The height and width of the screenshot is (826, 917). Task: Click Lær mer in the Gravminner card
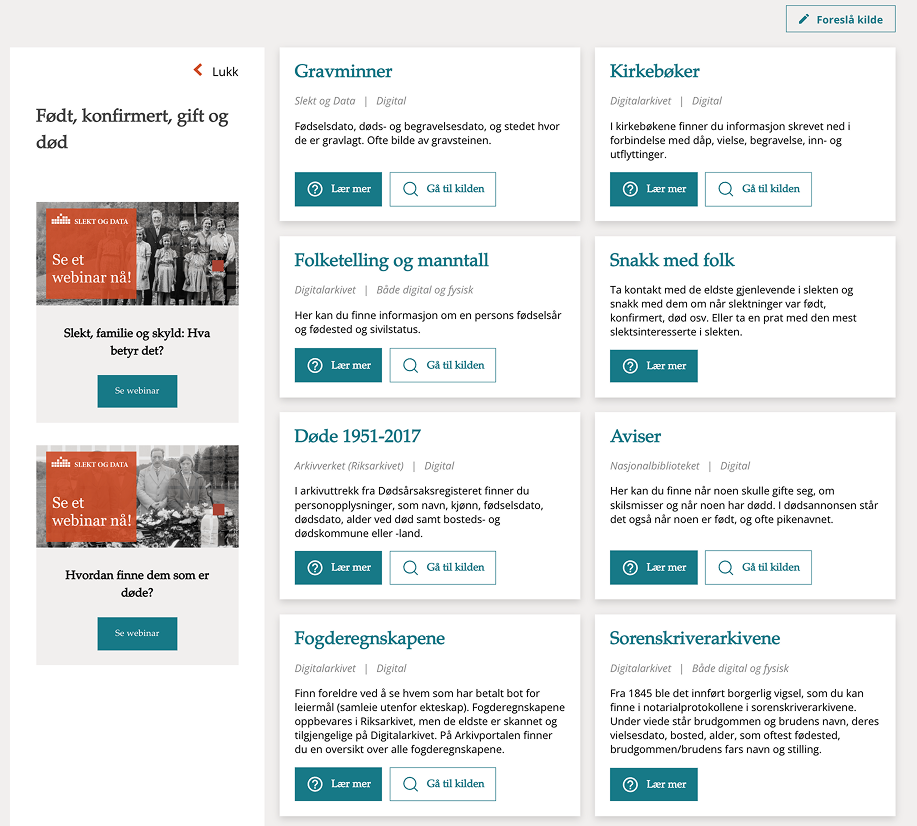tap(338, 189)
